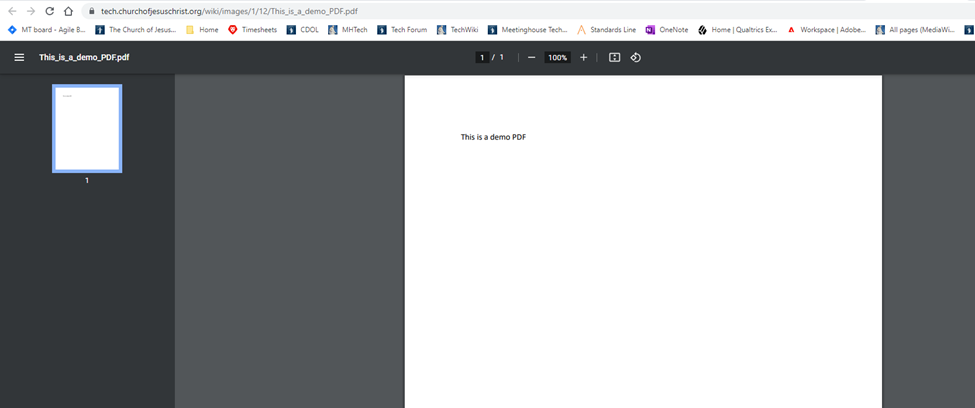Click the 100% zoom level field

[557, 58]
